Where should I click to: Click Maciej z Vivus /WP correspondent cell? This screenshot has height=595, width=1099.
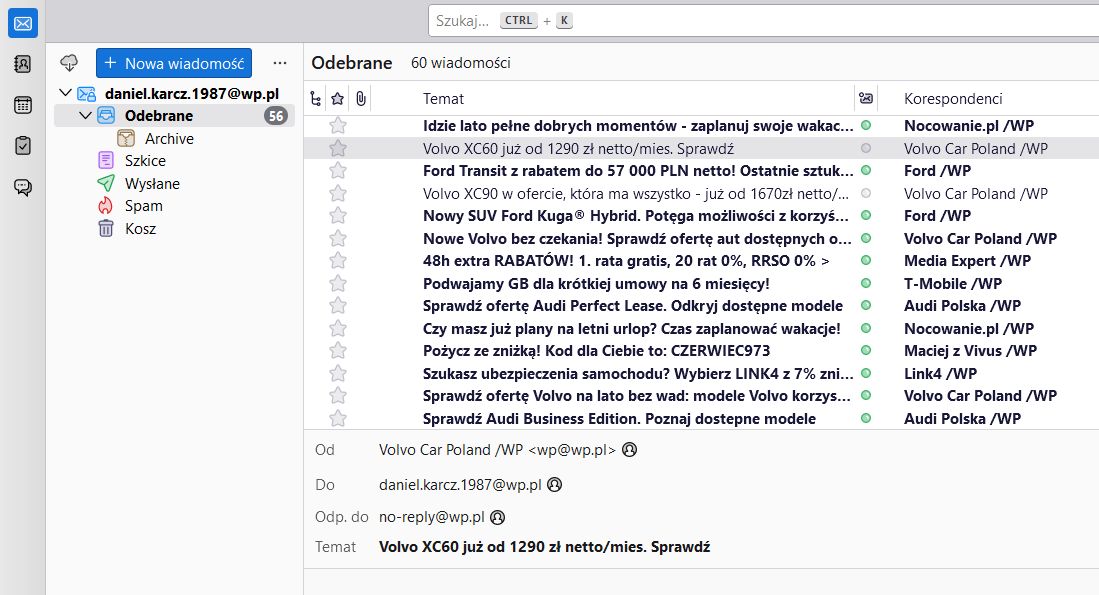pyautogui.click(x=970, y=351)
